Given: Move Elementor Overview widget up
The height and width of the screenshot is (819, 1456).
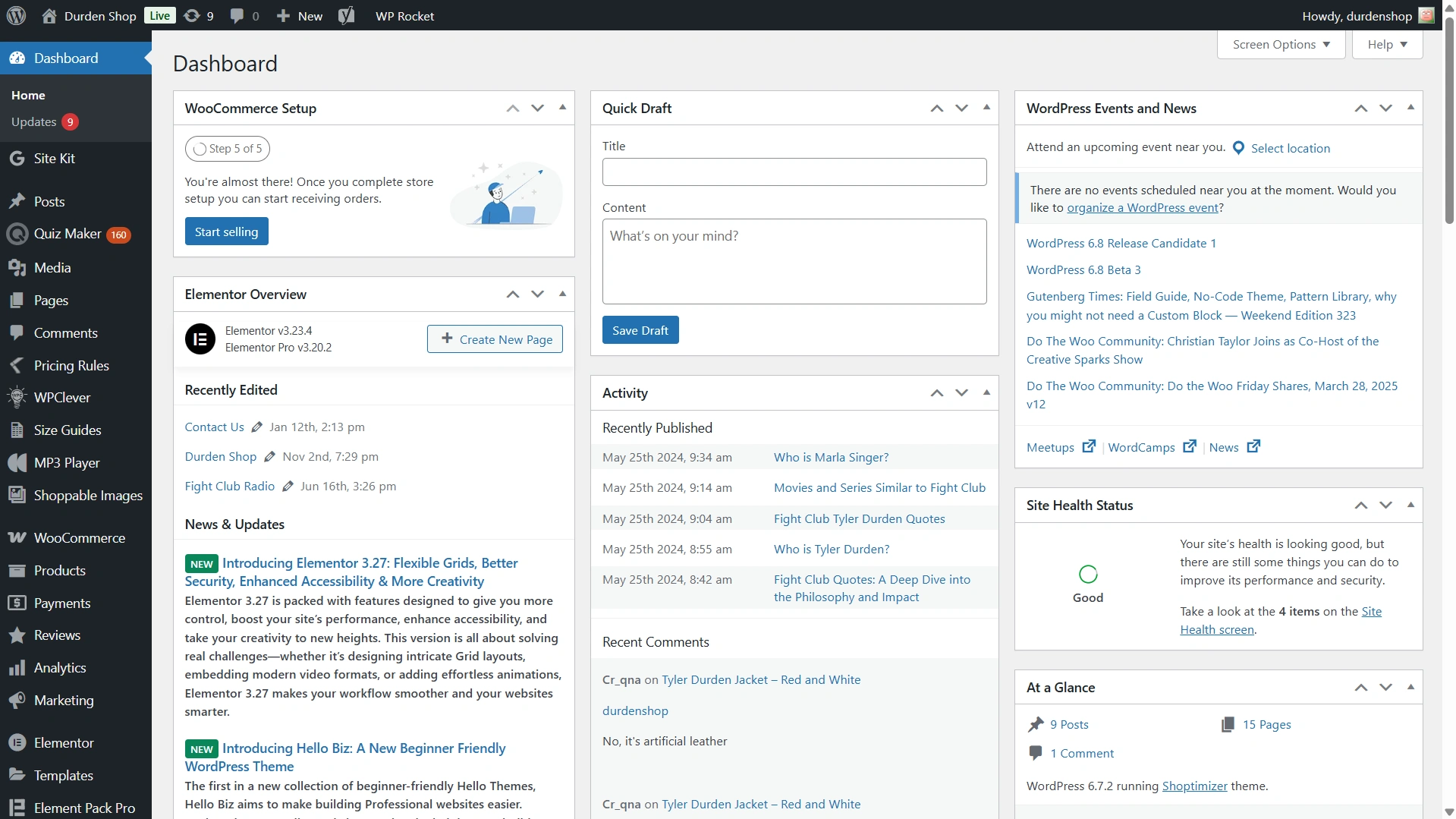Looking at the screenshot, I should (513, 294).
